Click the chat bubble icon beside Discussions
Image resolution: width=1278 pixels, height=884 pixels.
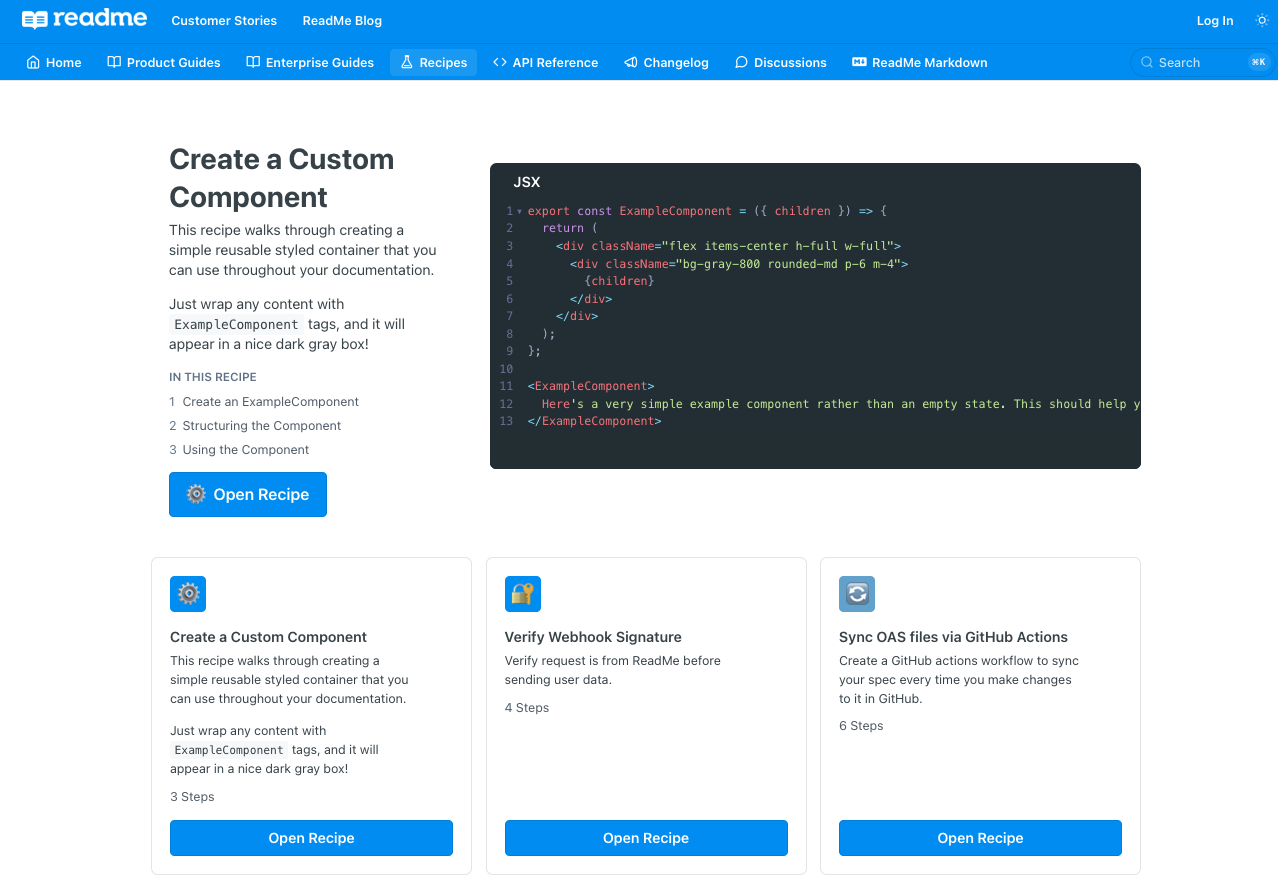tap(741, 62)
